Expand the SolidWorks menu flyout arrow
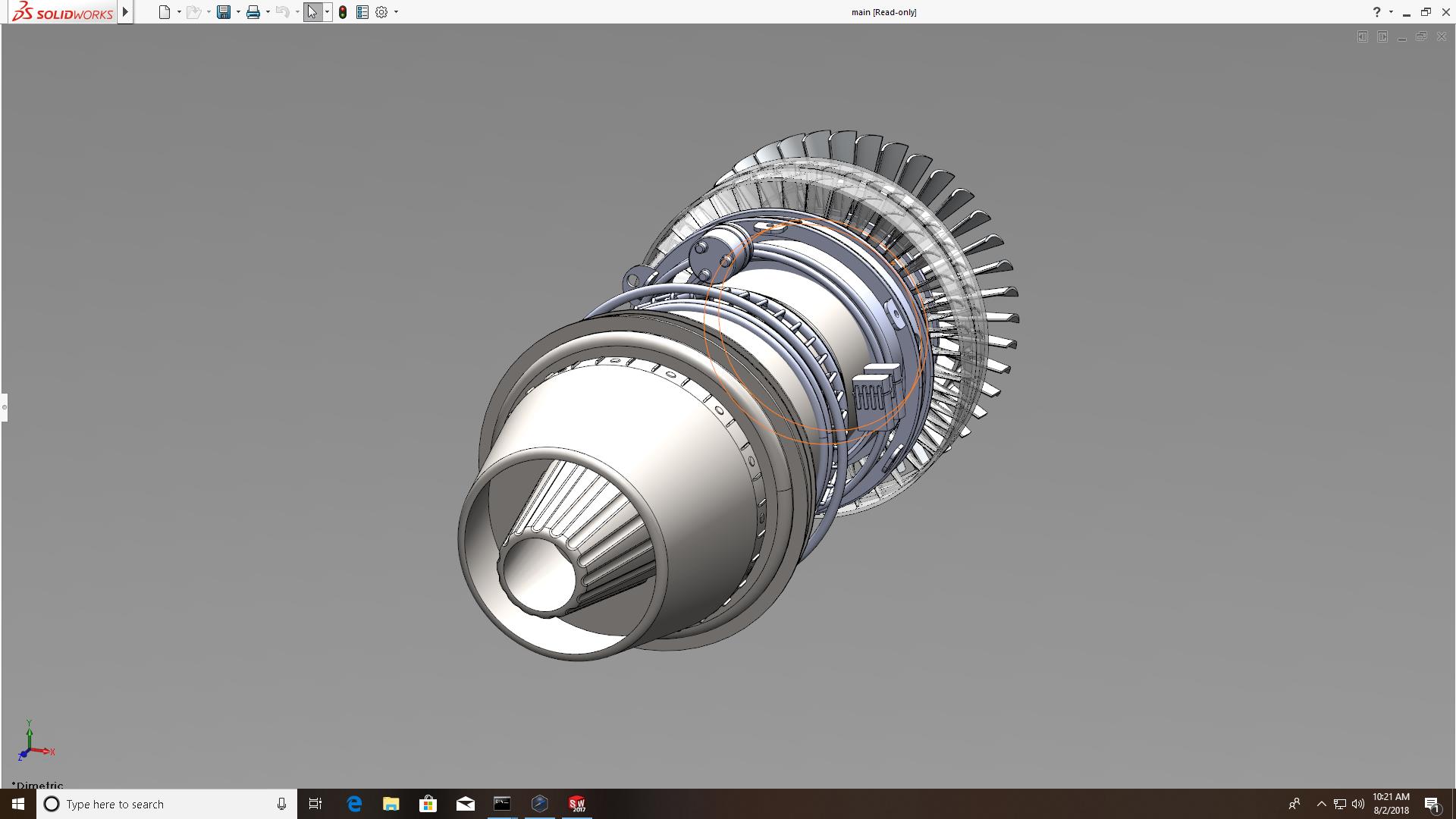The width and height of the screenshot is (1456, 819). pos(125,12)
